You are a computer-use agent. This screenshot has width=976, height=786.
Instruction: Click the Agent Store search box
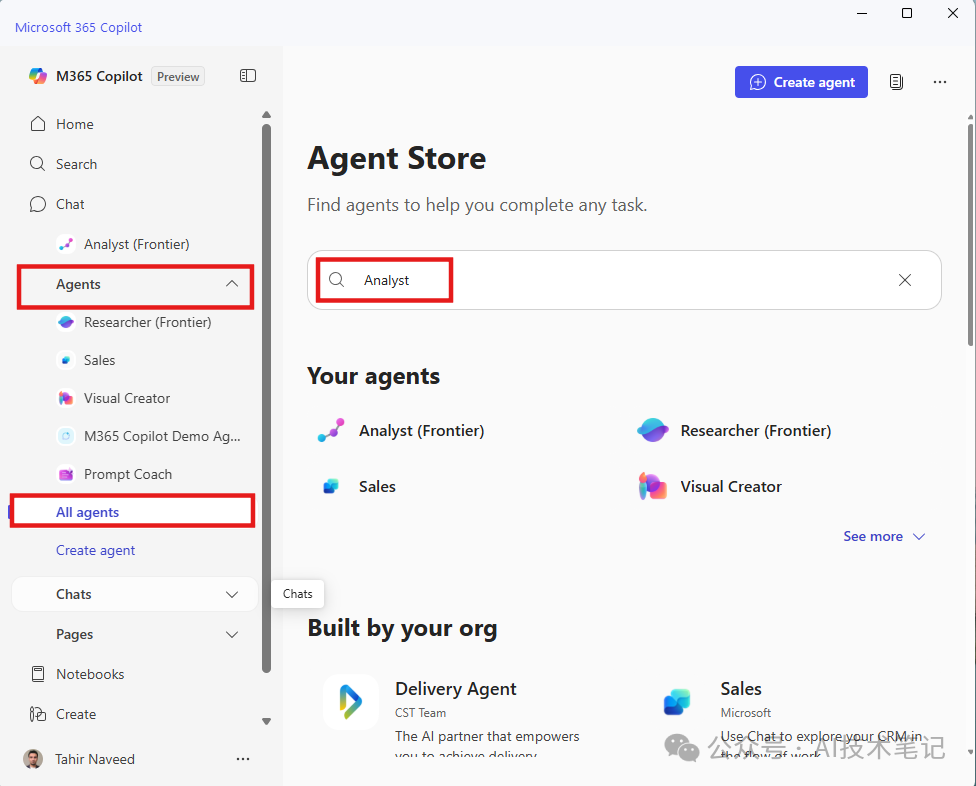tap(624, 280)
